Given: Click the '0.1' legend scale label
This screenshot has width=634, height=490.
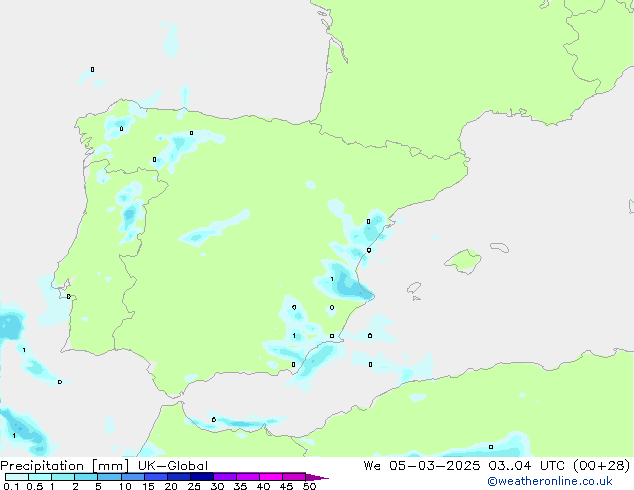Looking at the screenshot, I should pos(11,486).
